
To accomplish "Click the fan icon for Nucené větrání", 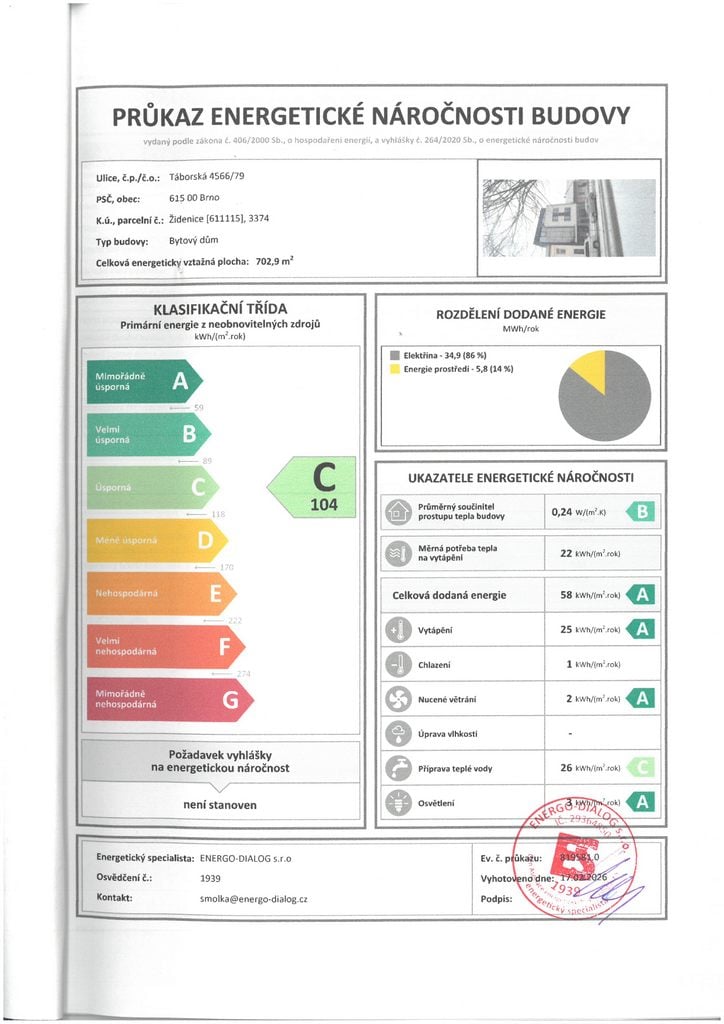I will click(398, 698).
